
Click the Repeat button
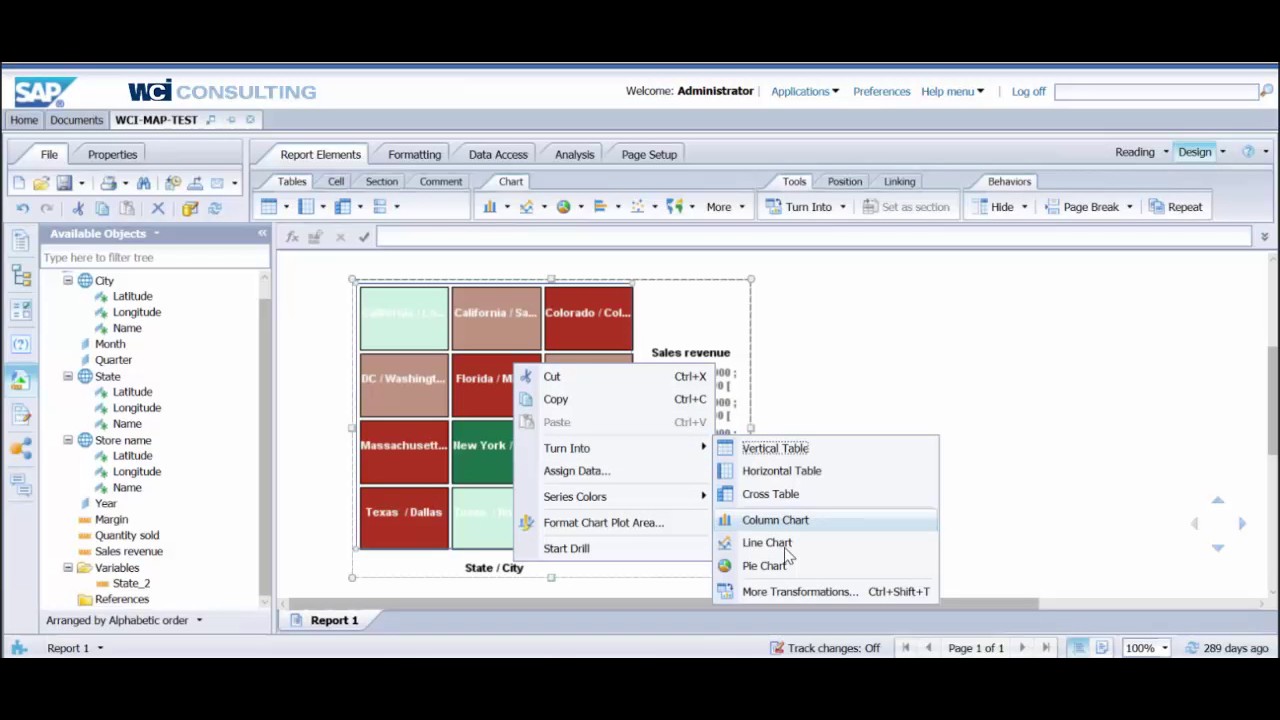point(1175,207)
